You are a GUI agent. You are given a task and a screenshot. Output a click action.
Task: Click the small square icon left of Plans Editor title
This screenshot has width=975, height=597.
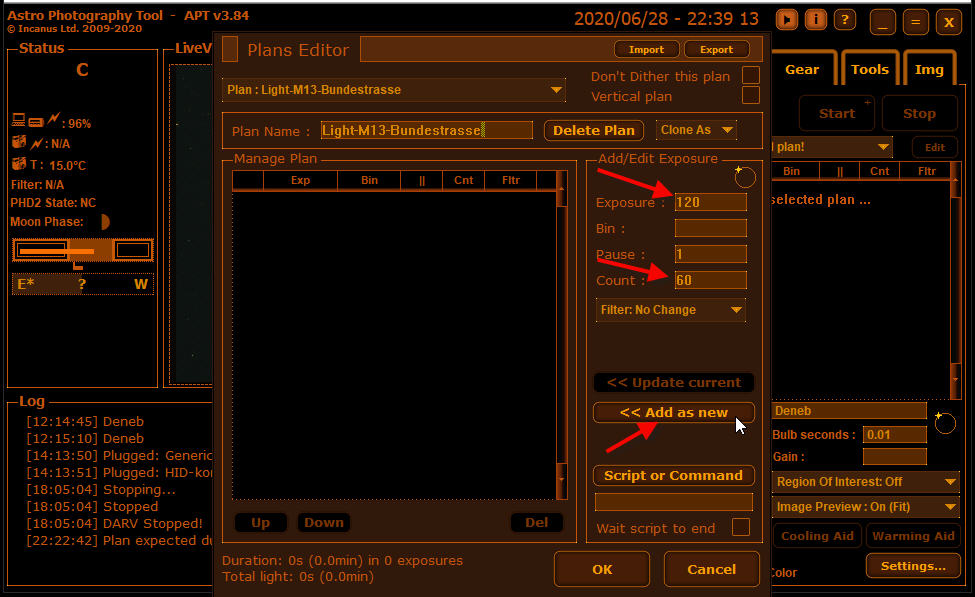(x=230, y=49)
